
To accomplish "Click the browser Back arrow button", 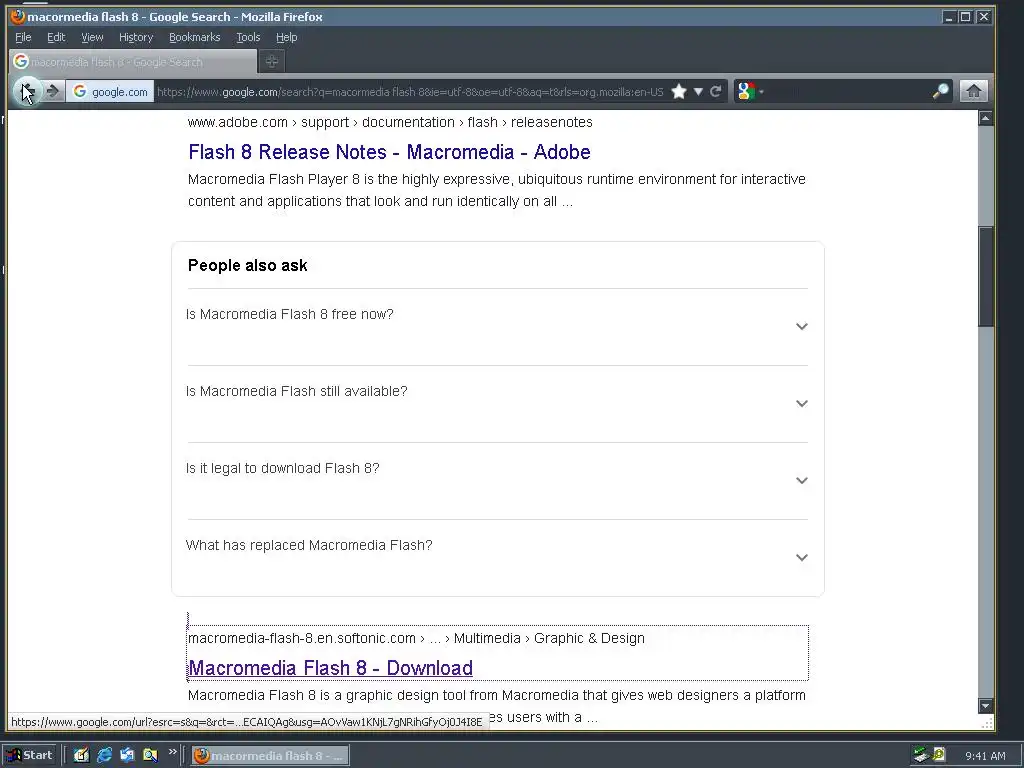I will pyautogui.click(x=27, y=91).
